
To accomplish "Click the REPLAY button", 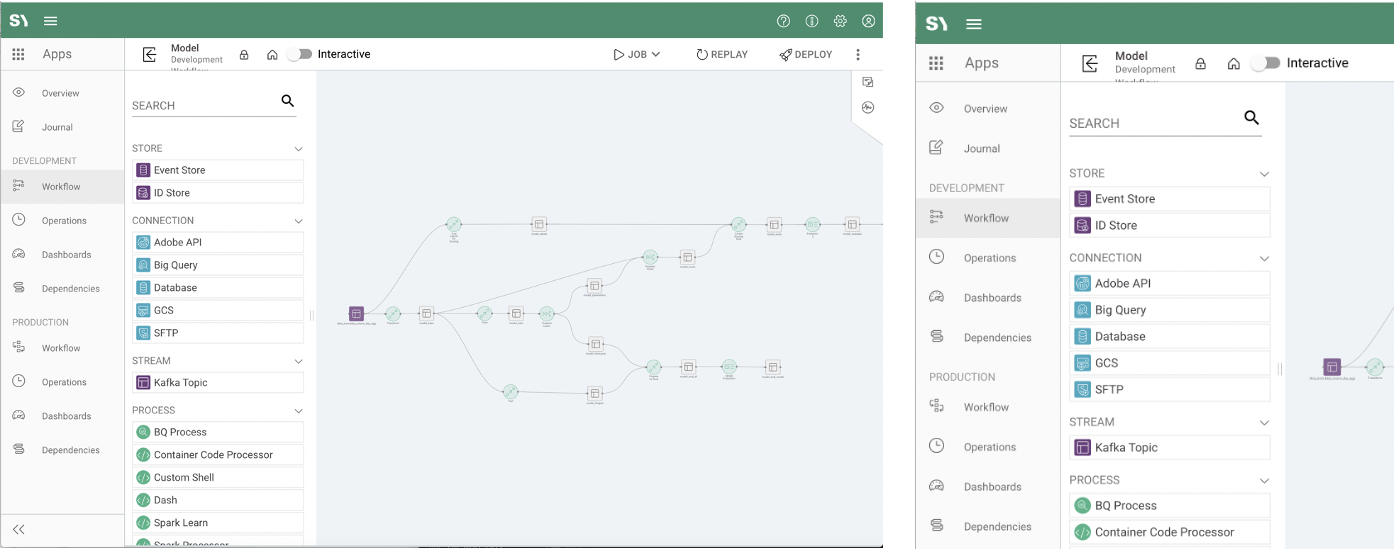I will point(722,55).
